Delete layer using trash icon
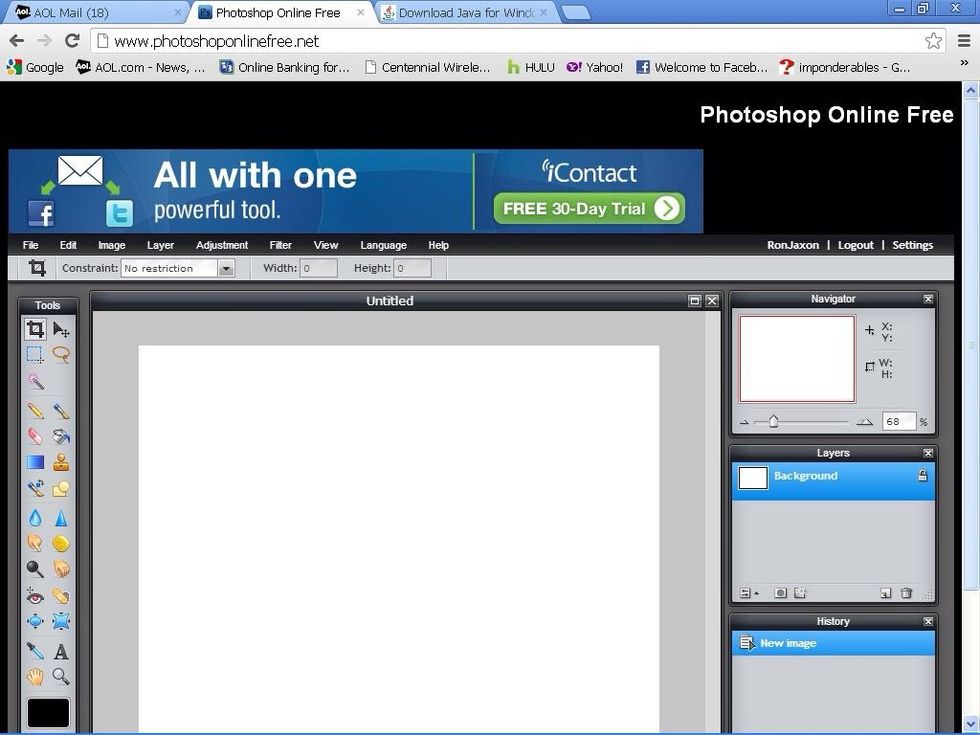The height and width of the screenshot is (735, 980). (x=906, y=592)
